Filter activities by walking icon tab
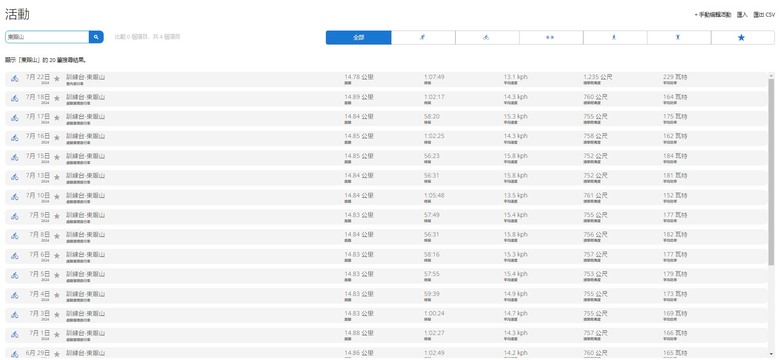This screenshot has width=780, height=360. pyautogui.click(x=615, y=38)
